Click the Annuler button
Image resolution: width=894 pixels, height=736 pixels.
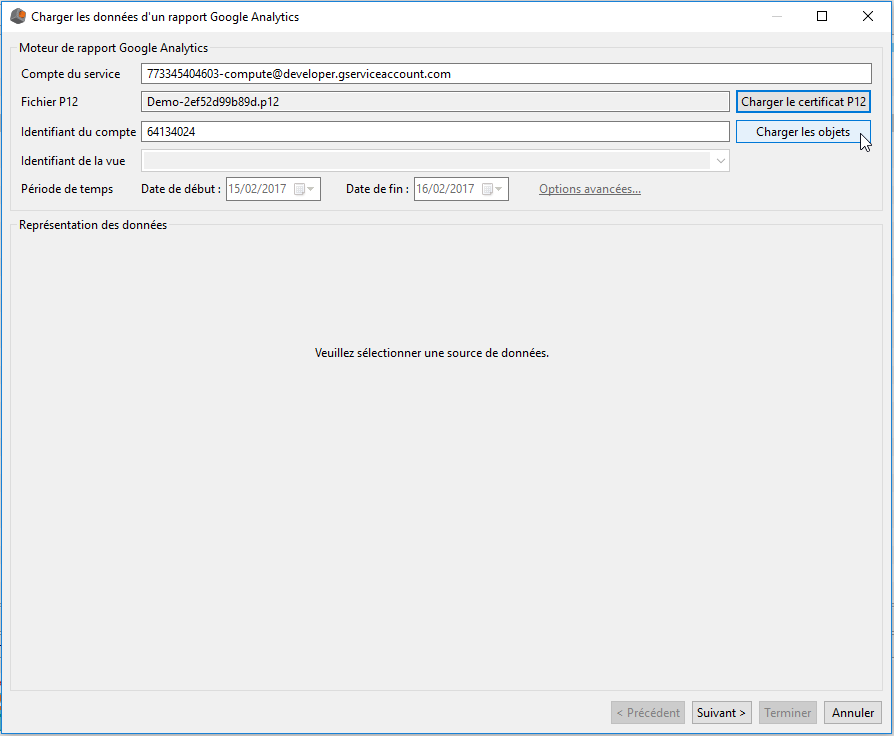tap(852, 713)
